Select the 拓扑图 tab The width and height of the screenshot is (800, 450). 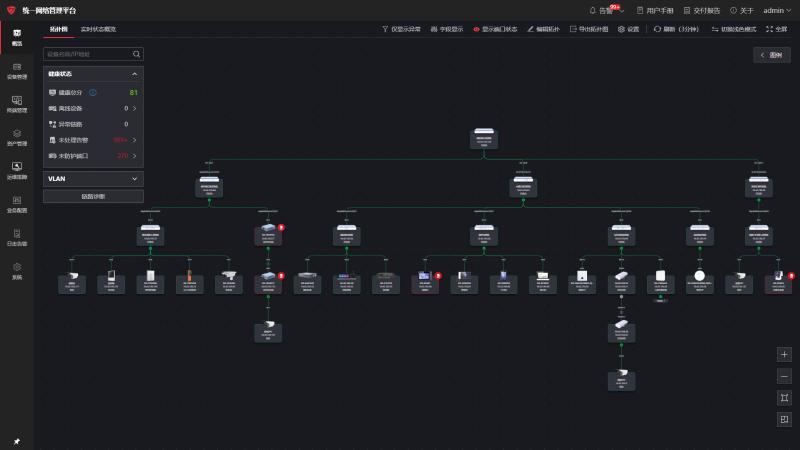click(58, 29)
